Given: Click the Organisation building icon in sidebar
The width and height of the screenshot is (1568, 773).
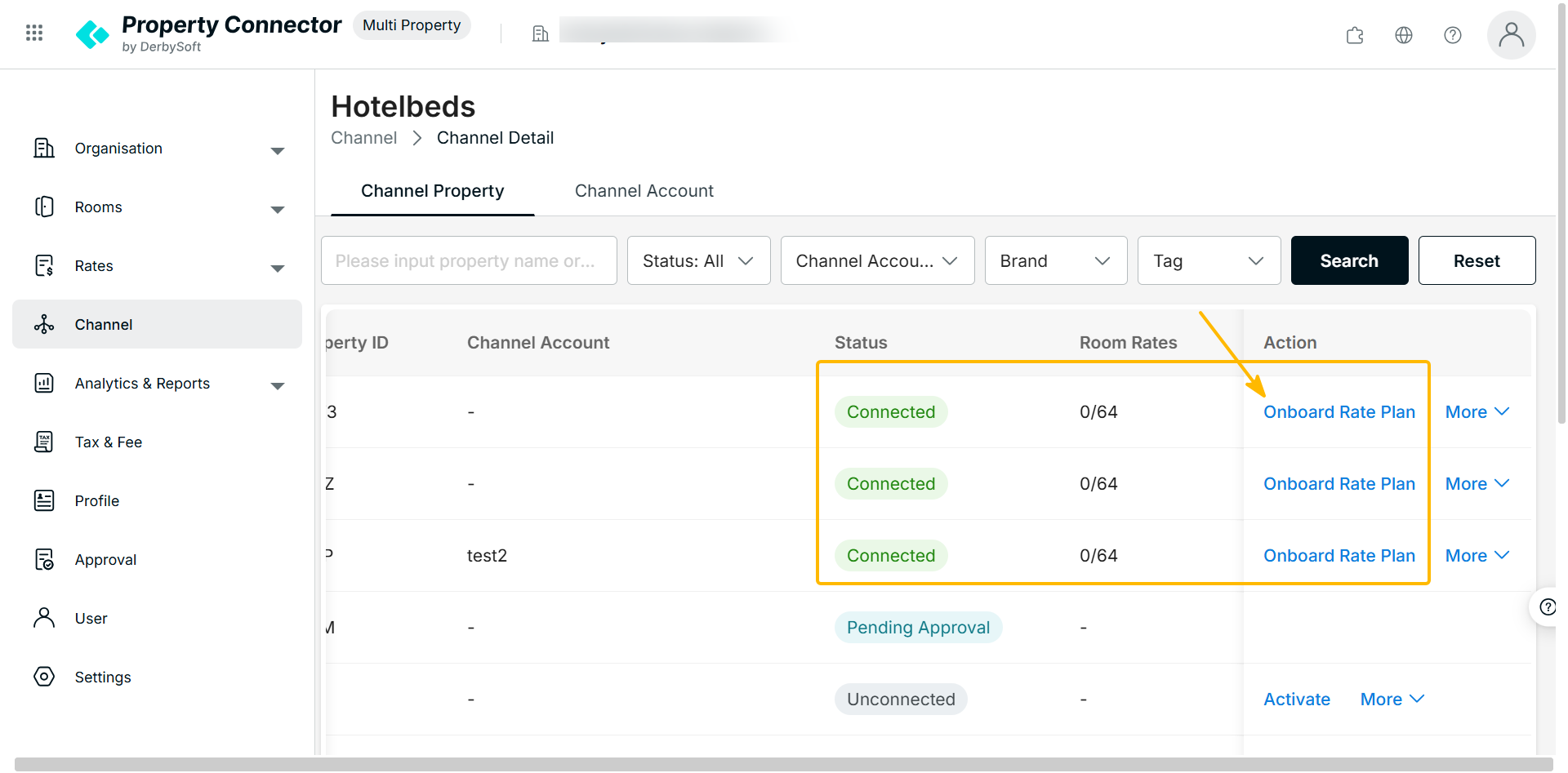Looking at the screenshot, I should coord(44,148).
